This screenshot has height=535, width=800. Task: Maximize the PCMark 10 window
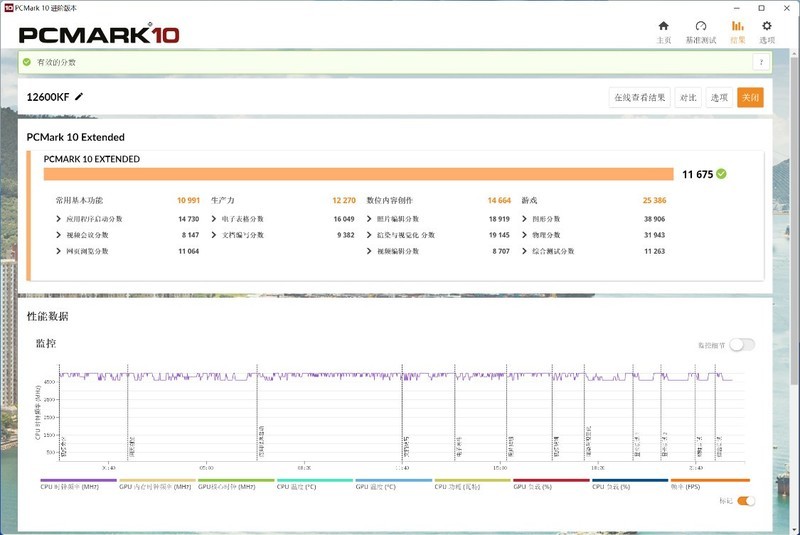click(761, 8)
